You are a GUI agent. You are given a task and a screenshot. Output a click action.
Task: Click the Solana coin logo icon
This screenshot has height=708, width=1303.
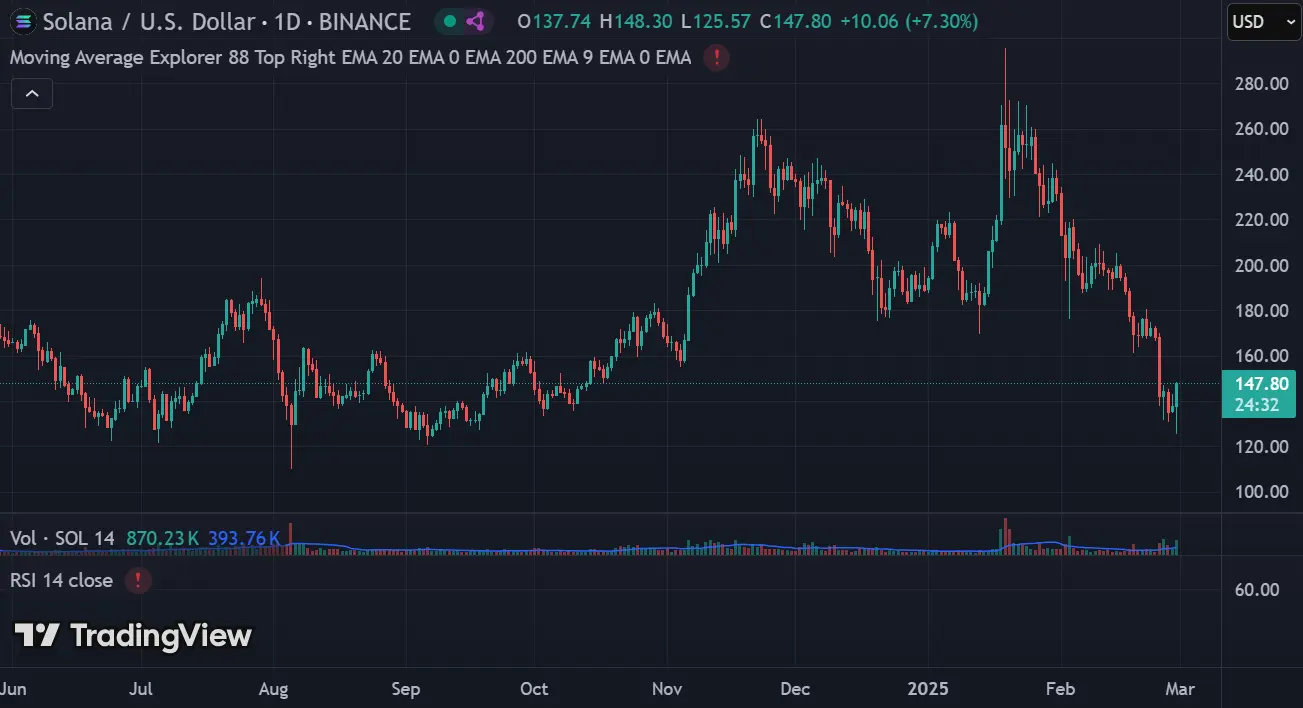(22, 21)
